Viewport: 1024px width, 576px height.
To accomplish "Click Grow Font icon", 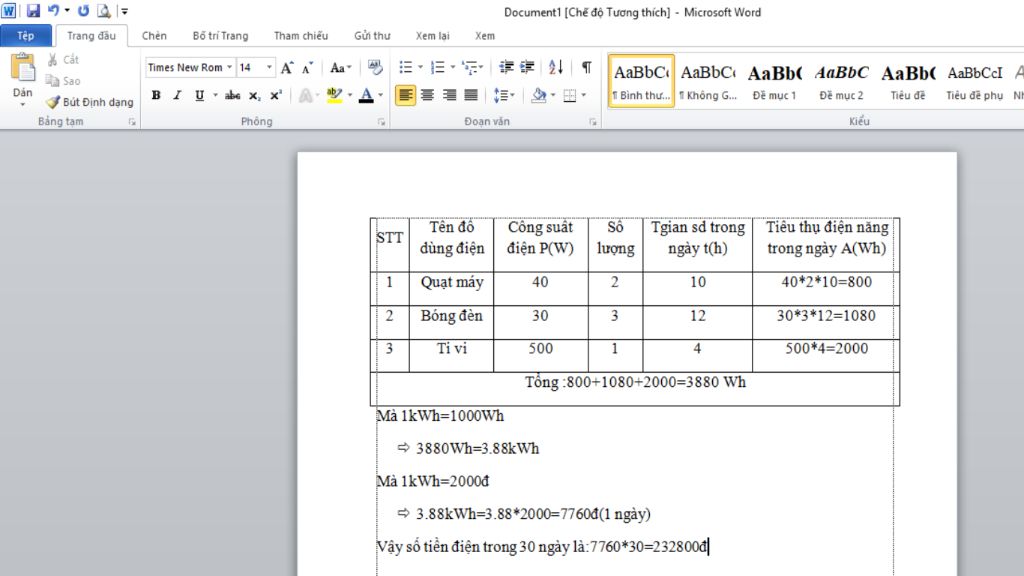I will point(287,67).
